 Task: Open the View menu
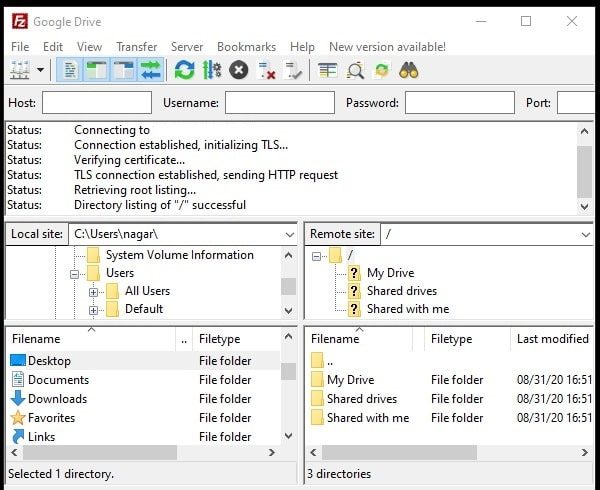[89, 47]
